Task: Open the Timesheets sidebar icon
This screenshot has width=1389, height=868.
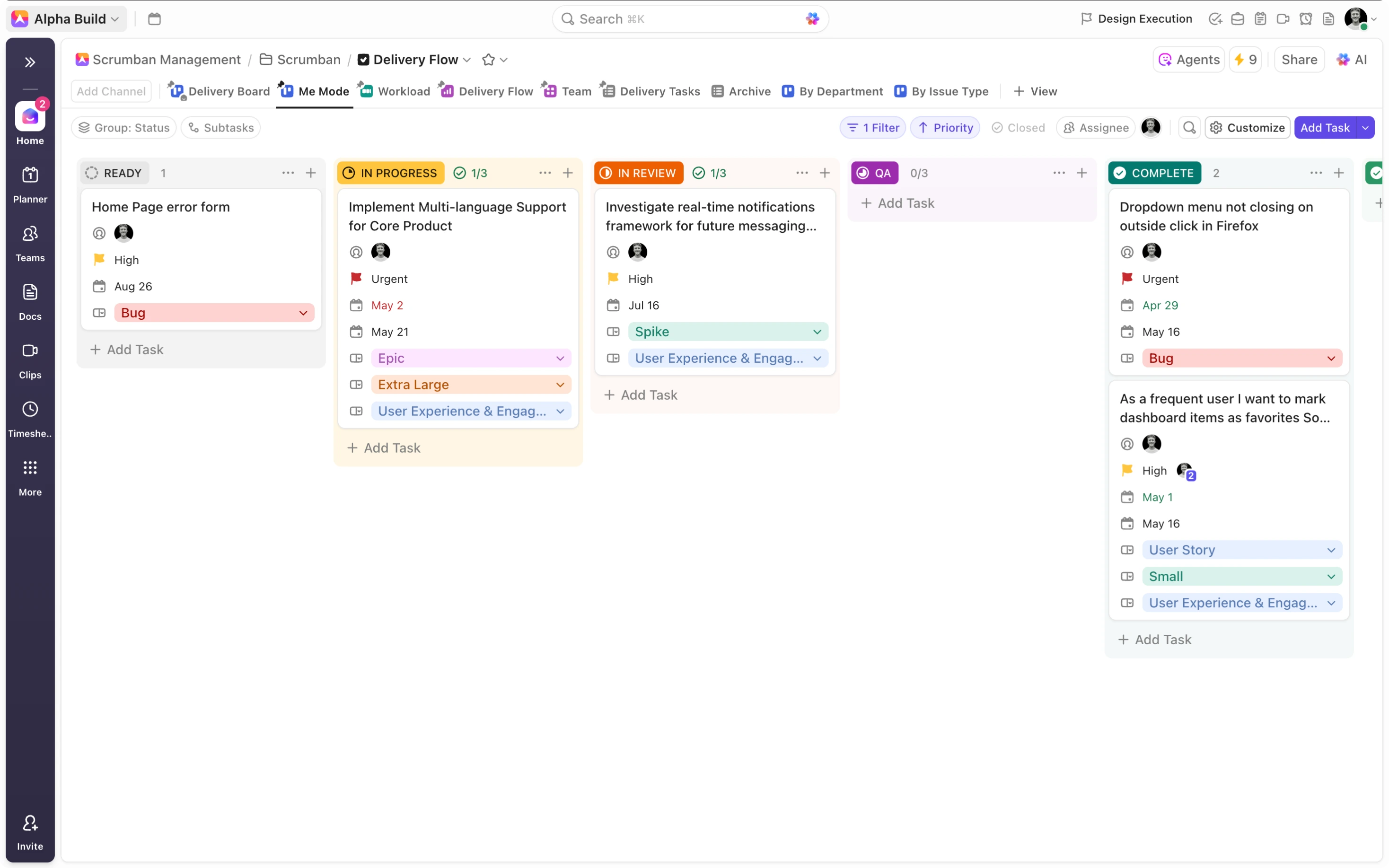Action: pyautogui.click(x=30, y=419)
